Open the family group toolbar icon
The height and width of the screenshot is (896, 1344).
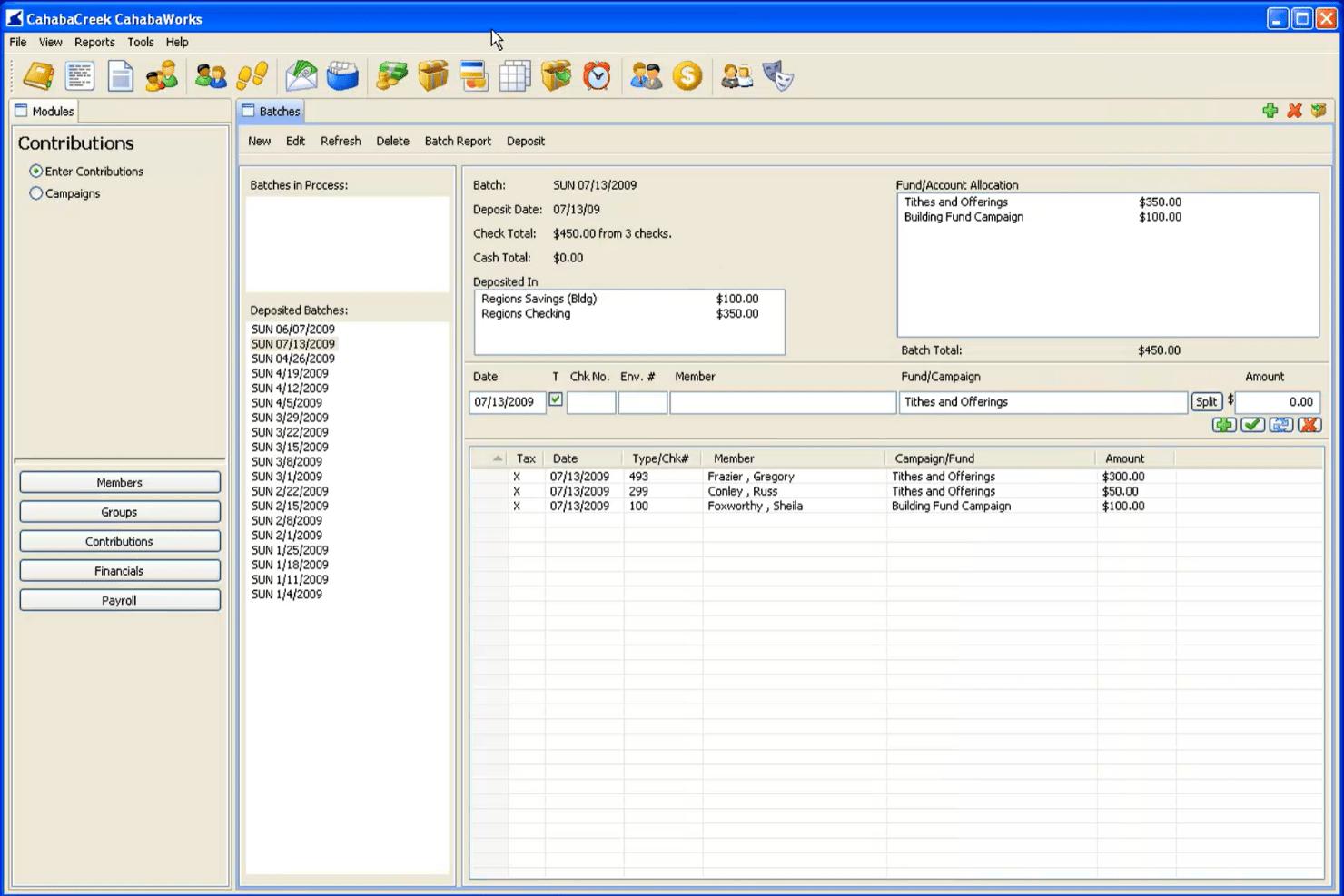pos(162,76)
